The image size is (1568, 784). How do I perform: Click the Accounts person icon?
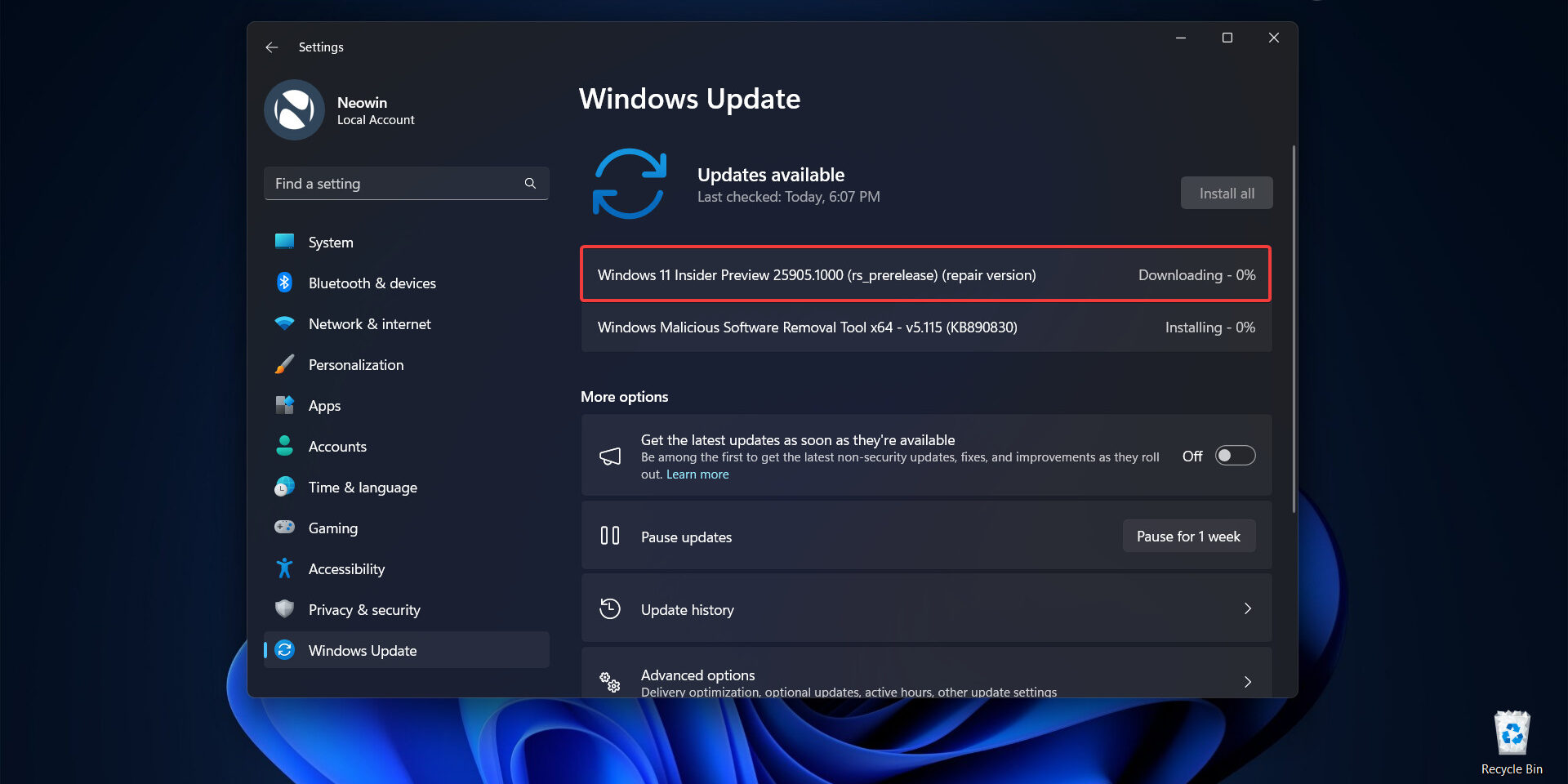pos(284,446)
